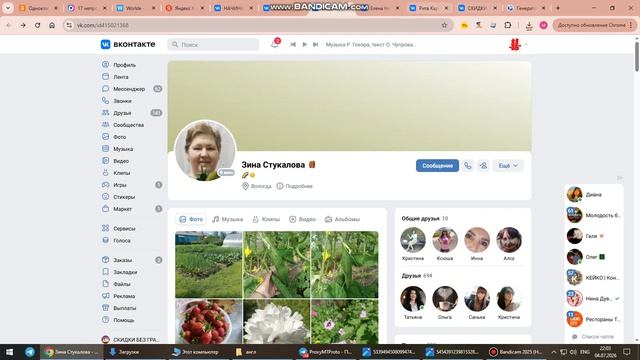Open Telegram from Windows taskbar
Viewport: 640px width, 360px height.
pyautogui.click(x=30, y=352)
